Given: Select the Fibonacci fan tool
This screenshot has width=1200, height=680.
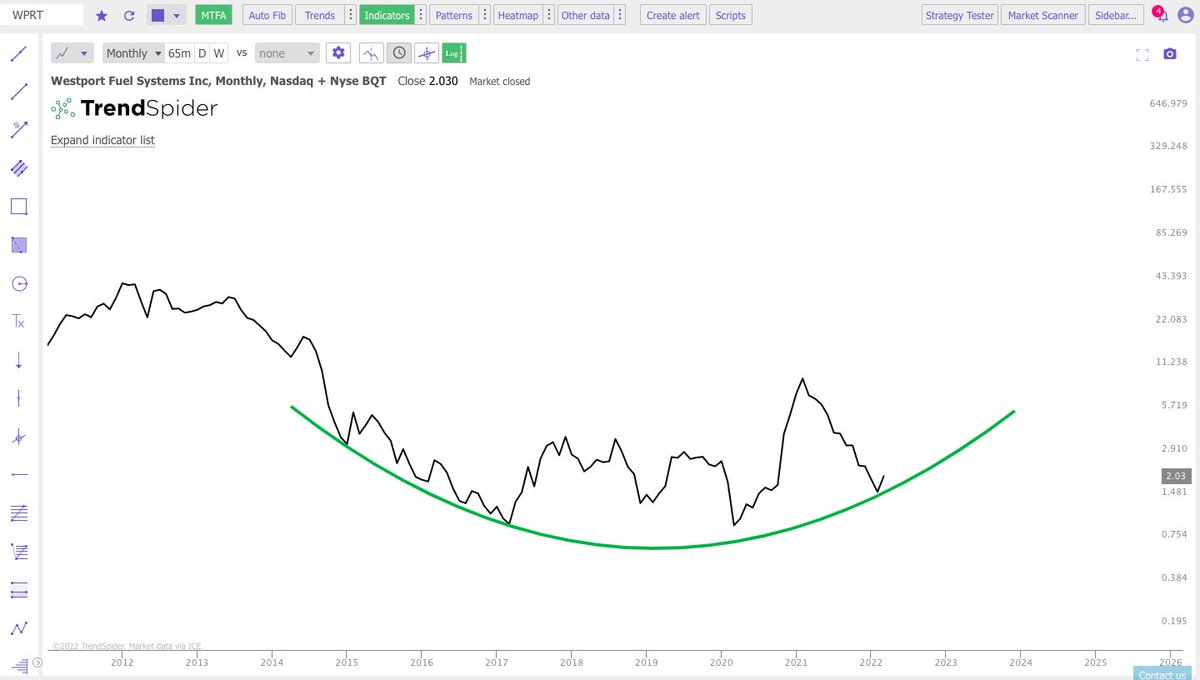Looking at the screenshot, I should 18,551.
